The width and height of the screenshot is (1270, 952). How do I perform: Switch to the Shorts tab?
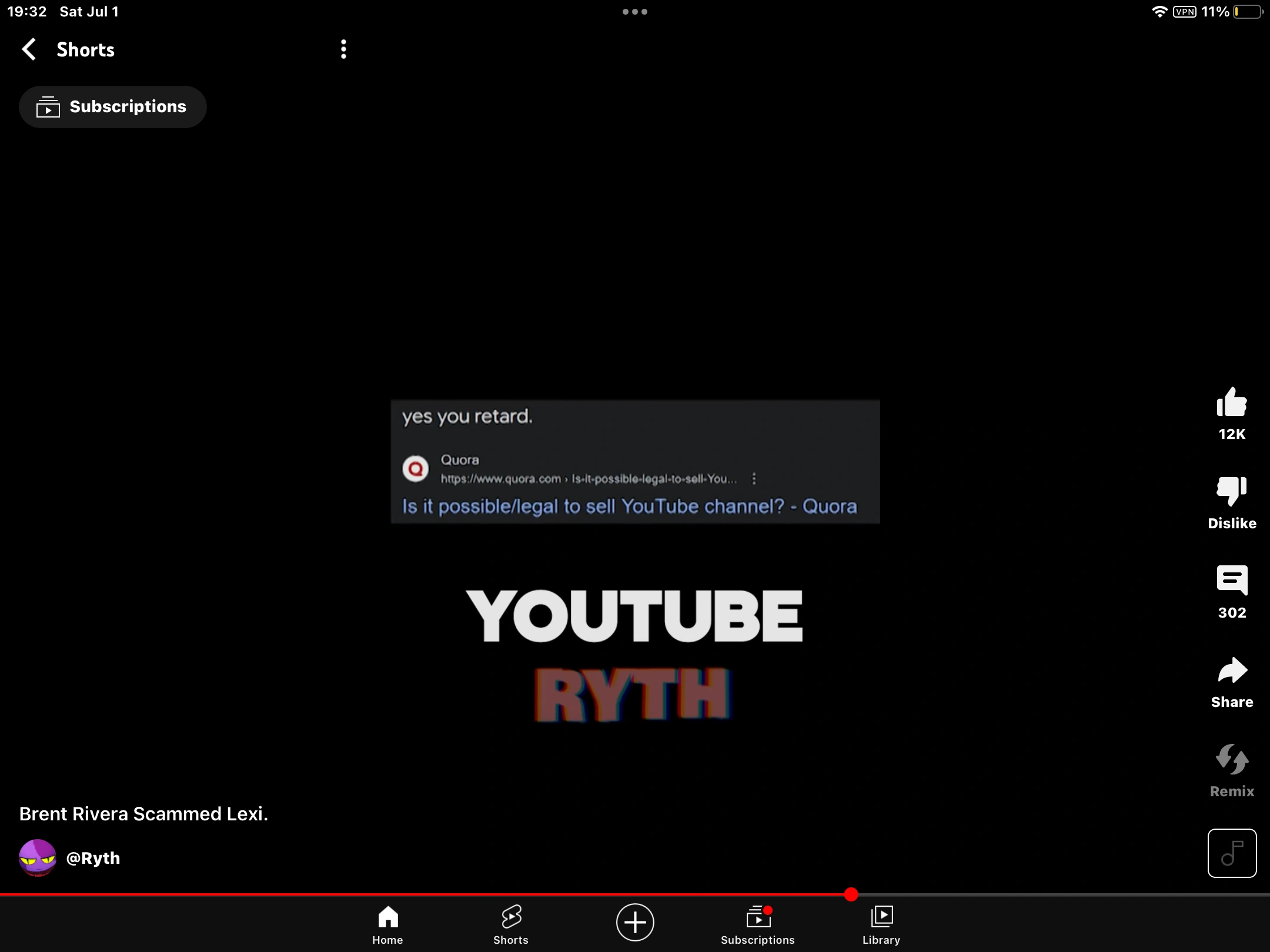coord(510,924)
